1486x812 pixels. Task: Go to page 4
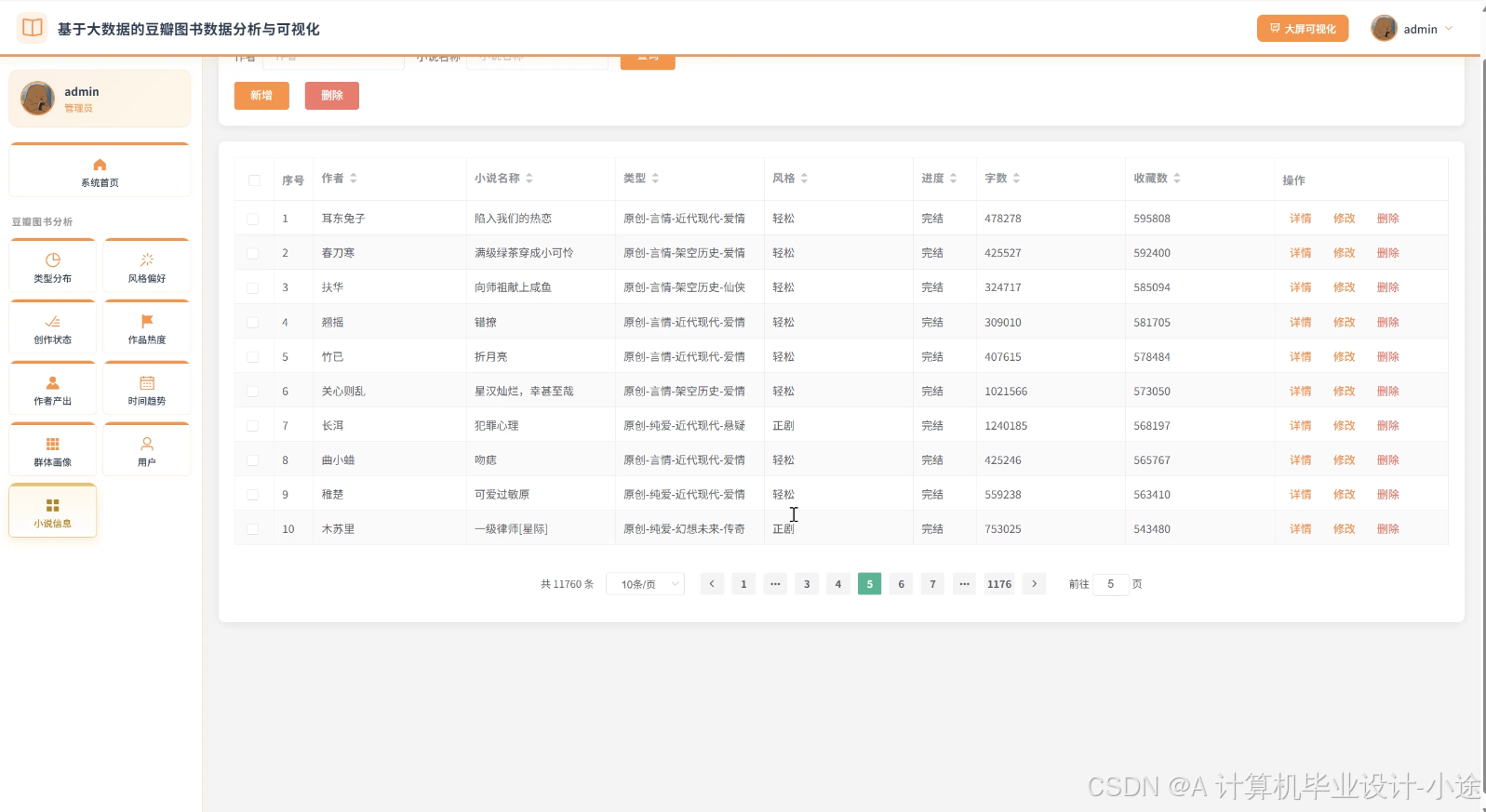click(x=838, y=584)
